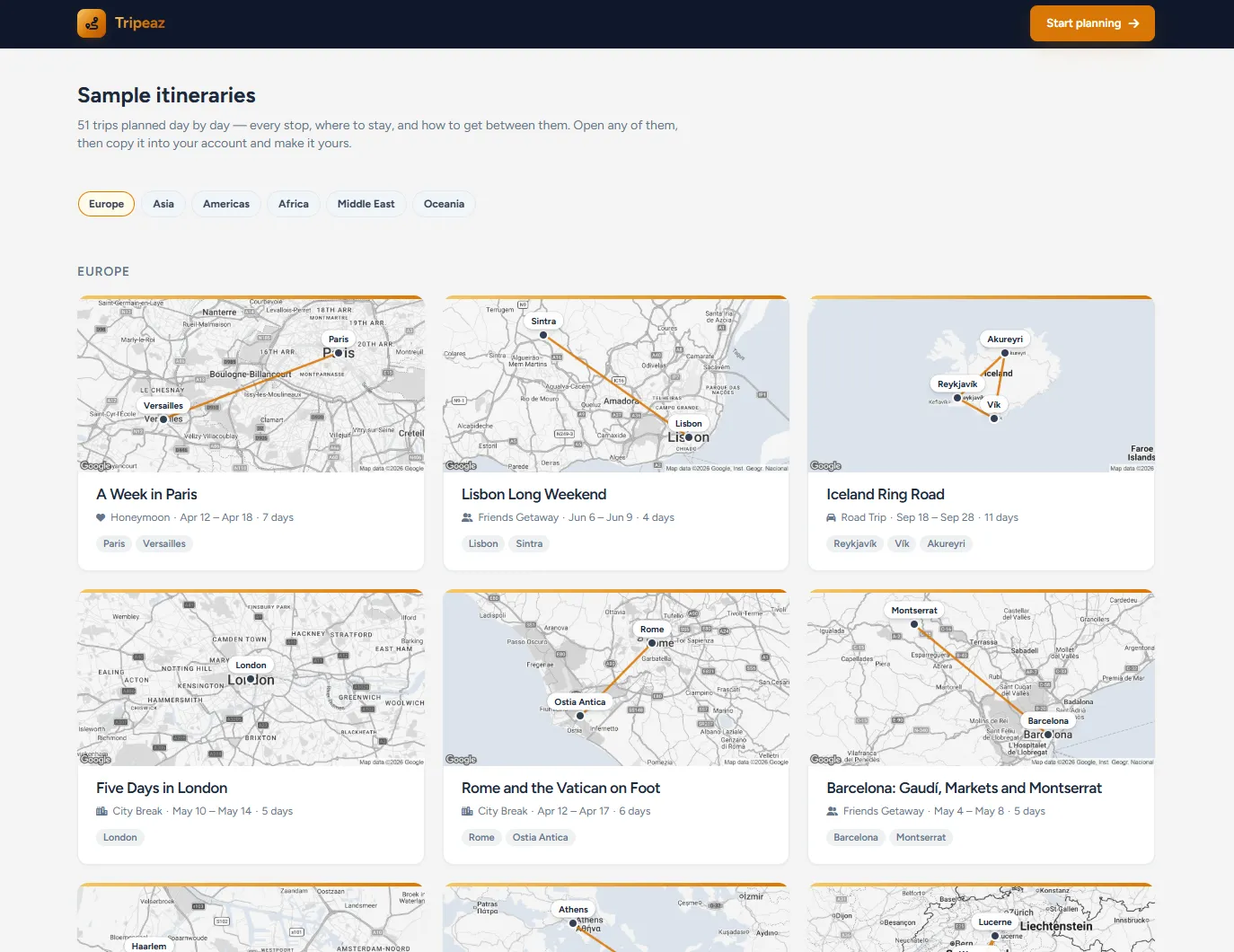
Task: Click the Akureyri tag chip
Action: tap(947, 543)
